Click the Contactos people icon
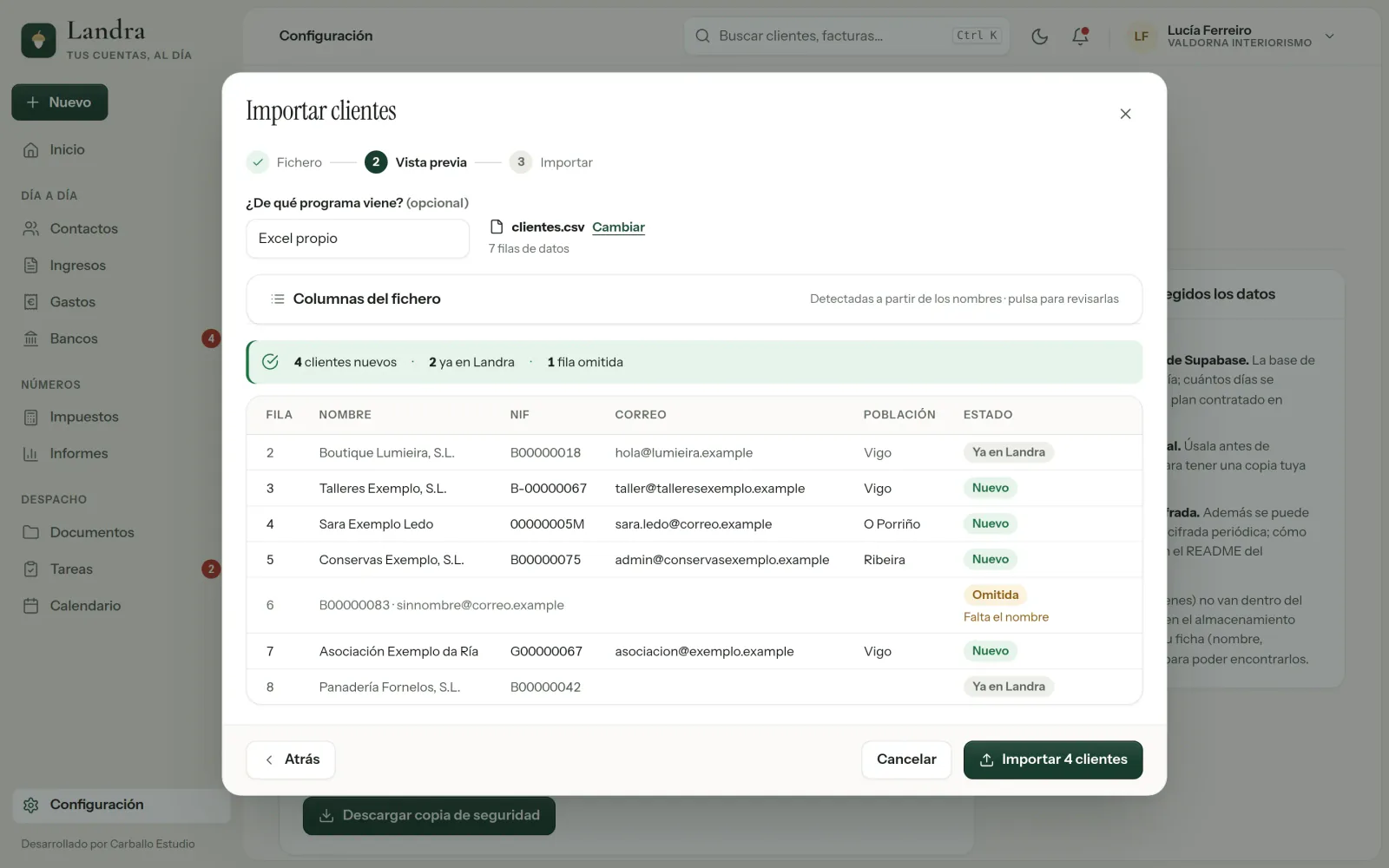This screenshot has width=1389, height=868. click(x=31, y=229)
